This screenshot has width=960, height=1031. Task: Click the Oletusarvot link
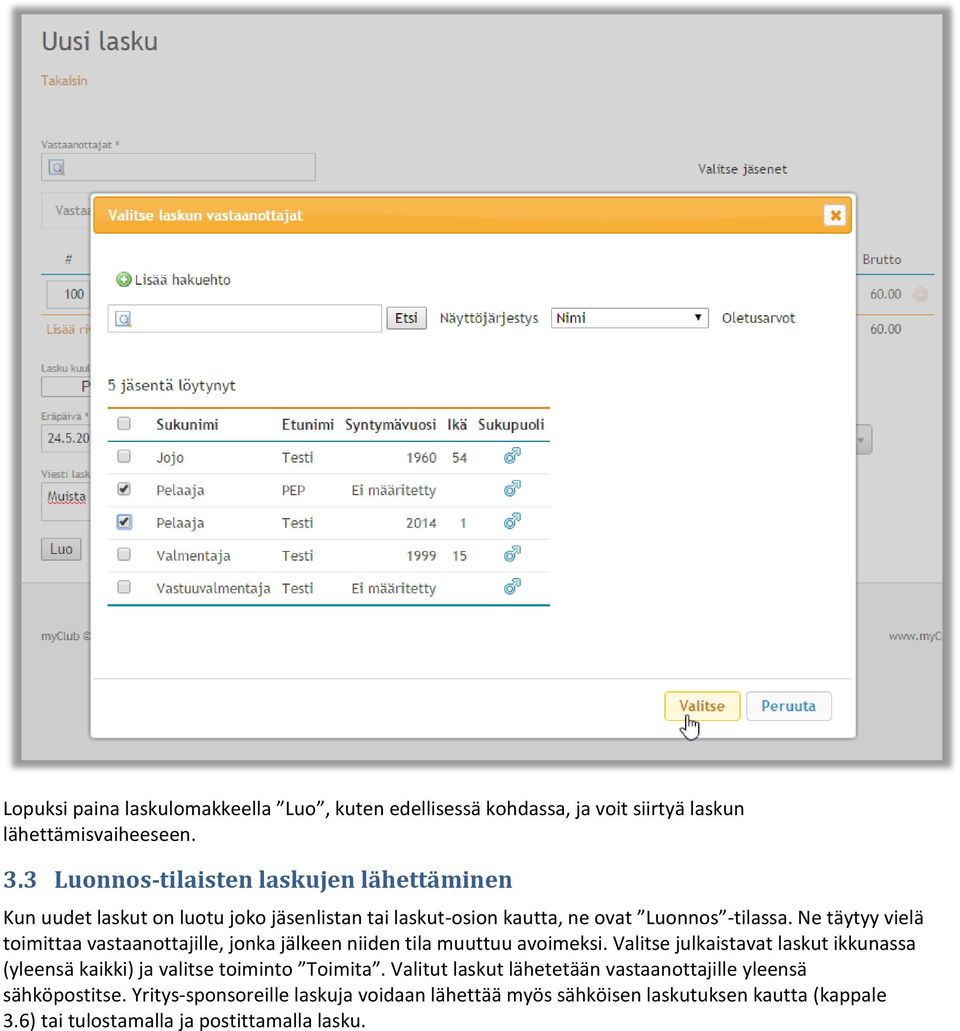point(758,318)
